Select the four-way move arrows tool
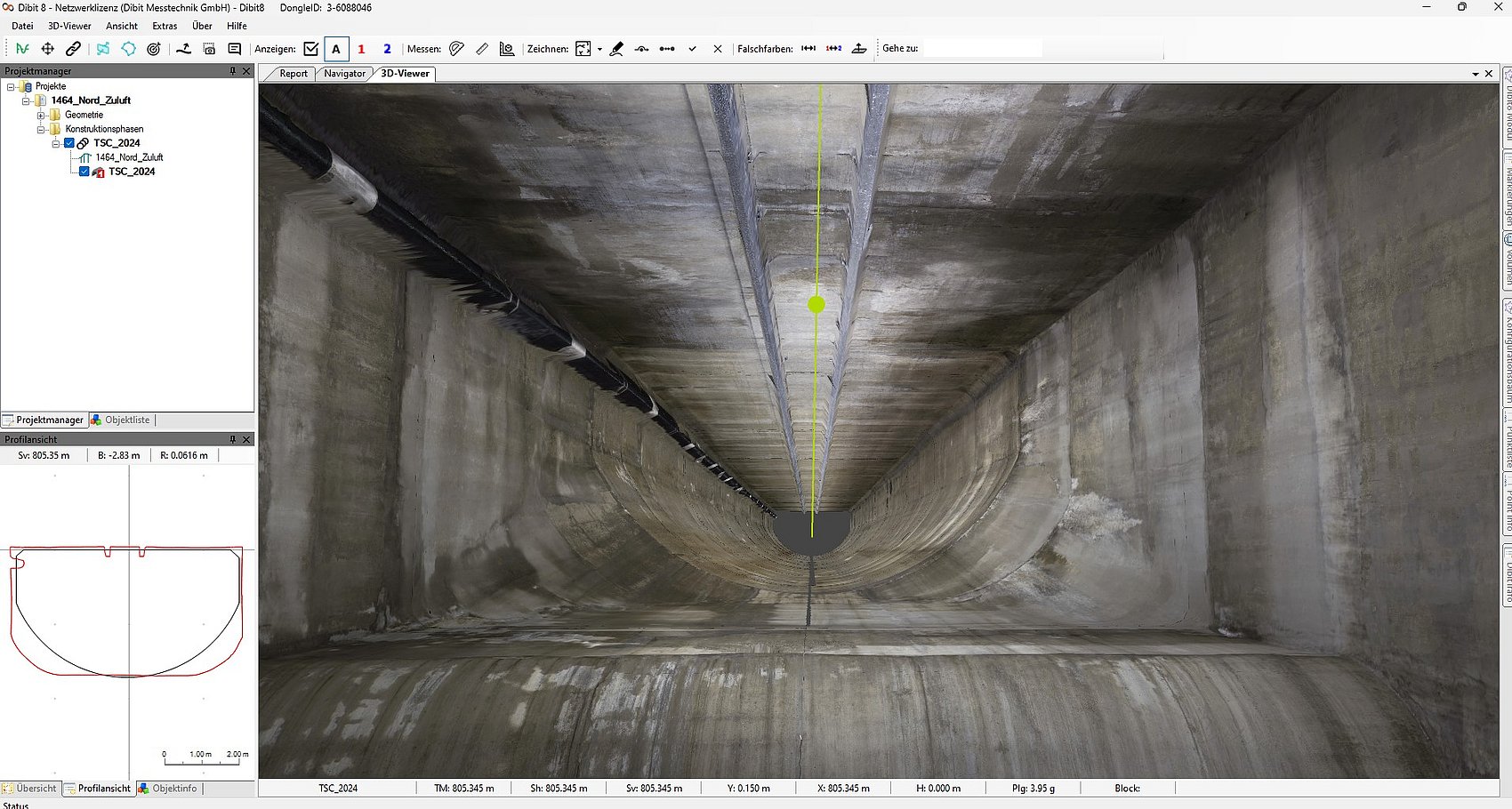Screen dimensions: 1512x809 click(48, 49)
